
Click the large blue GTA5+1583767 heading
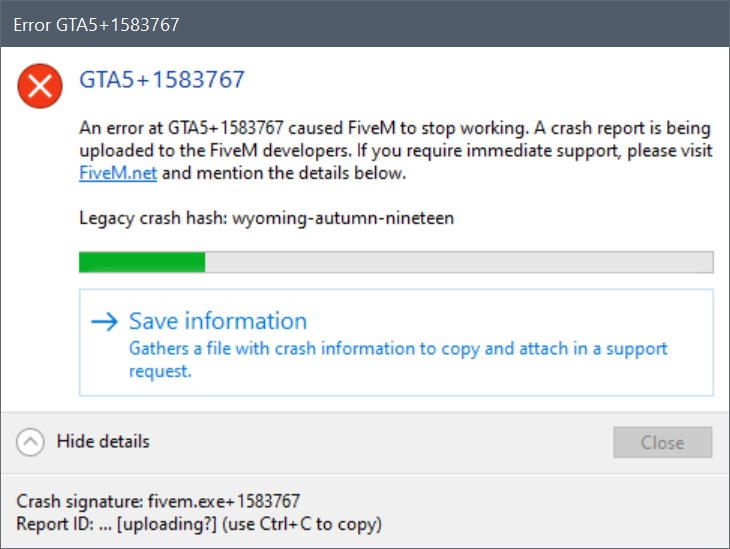tap(162, 80)
